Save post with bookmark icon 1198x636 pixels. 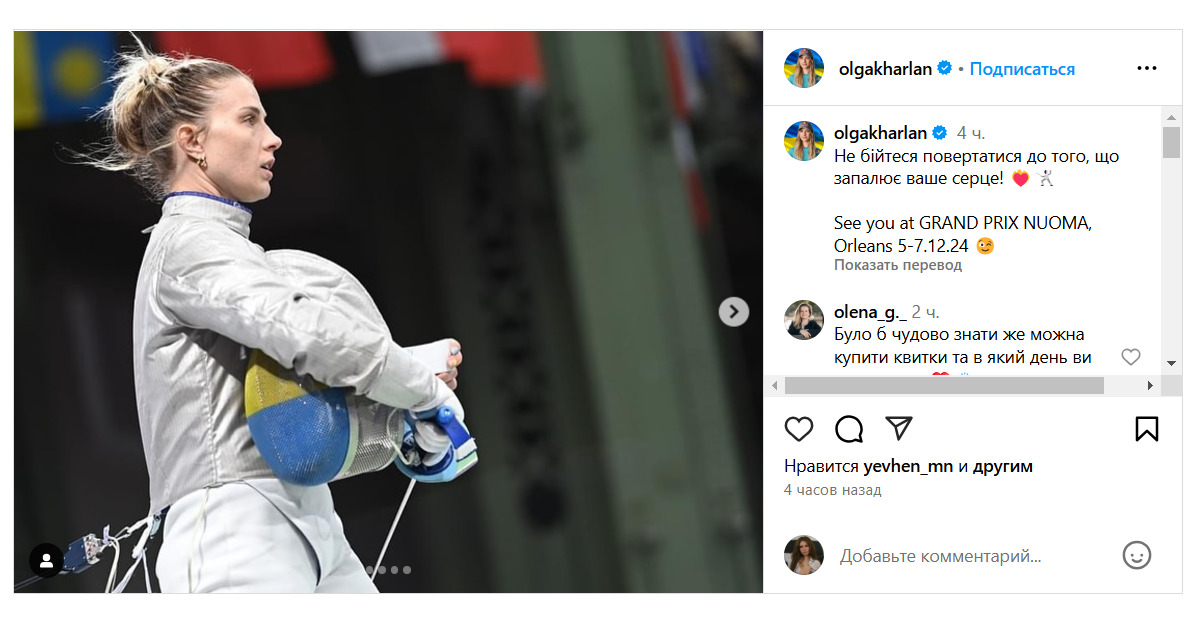(x=1146, y=429)
